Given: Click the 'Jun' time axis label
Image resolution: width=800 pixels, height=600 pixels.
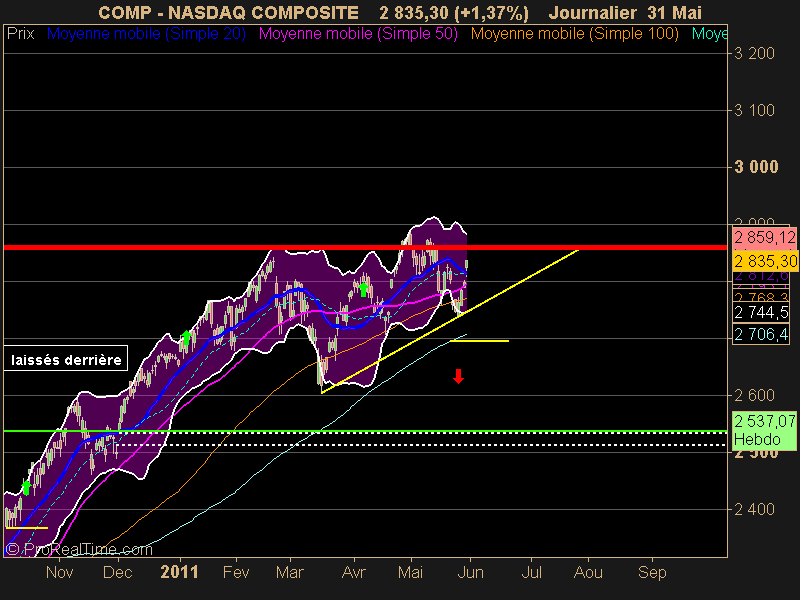Looking at the screenshot, I should pyautogui.click(x=470, y=572).
